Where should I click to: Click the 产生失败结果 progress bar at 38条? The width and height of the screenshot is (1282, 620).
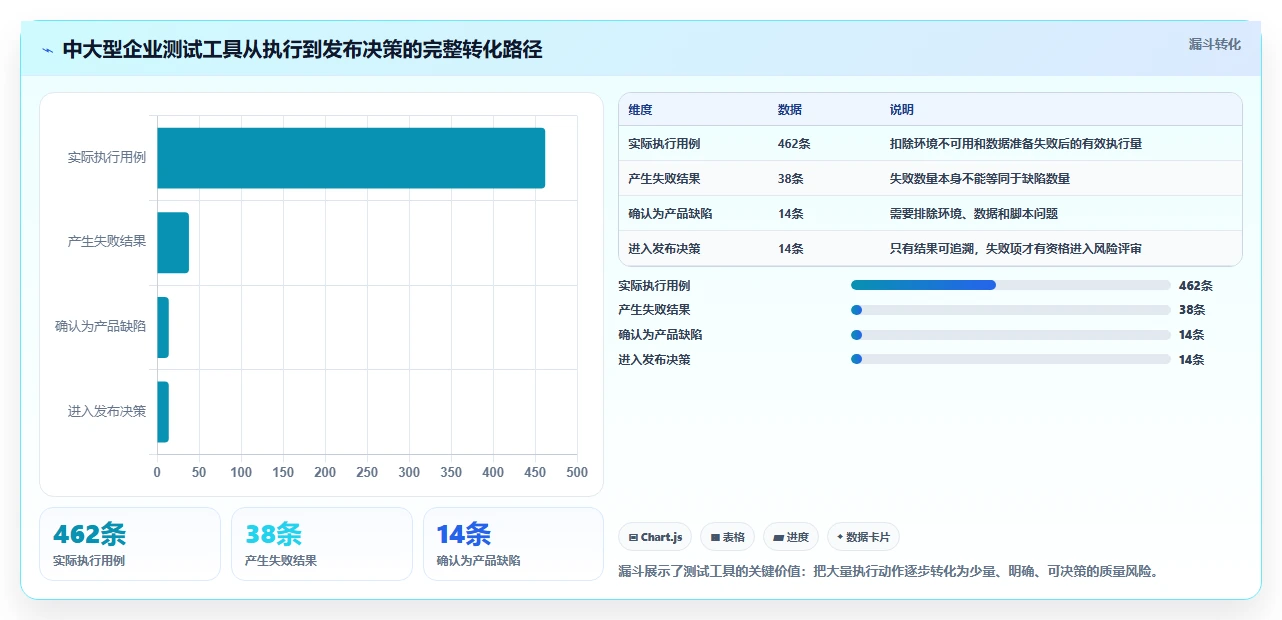pyautogui.click(x=1010, y=310)
